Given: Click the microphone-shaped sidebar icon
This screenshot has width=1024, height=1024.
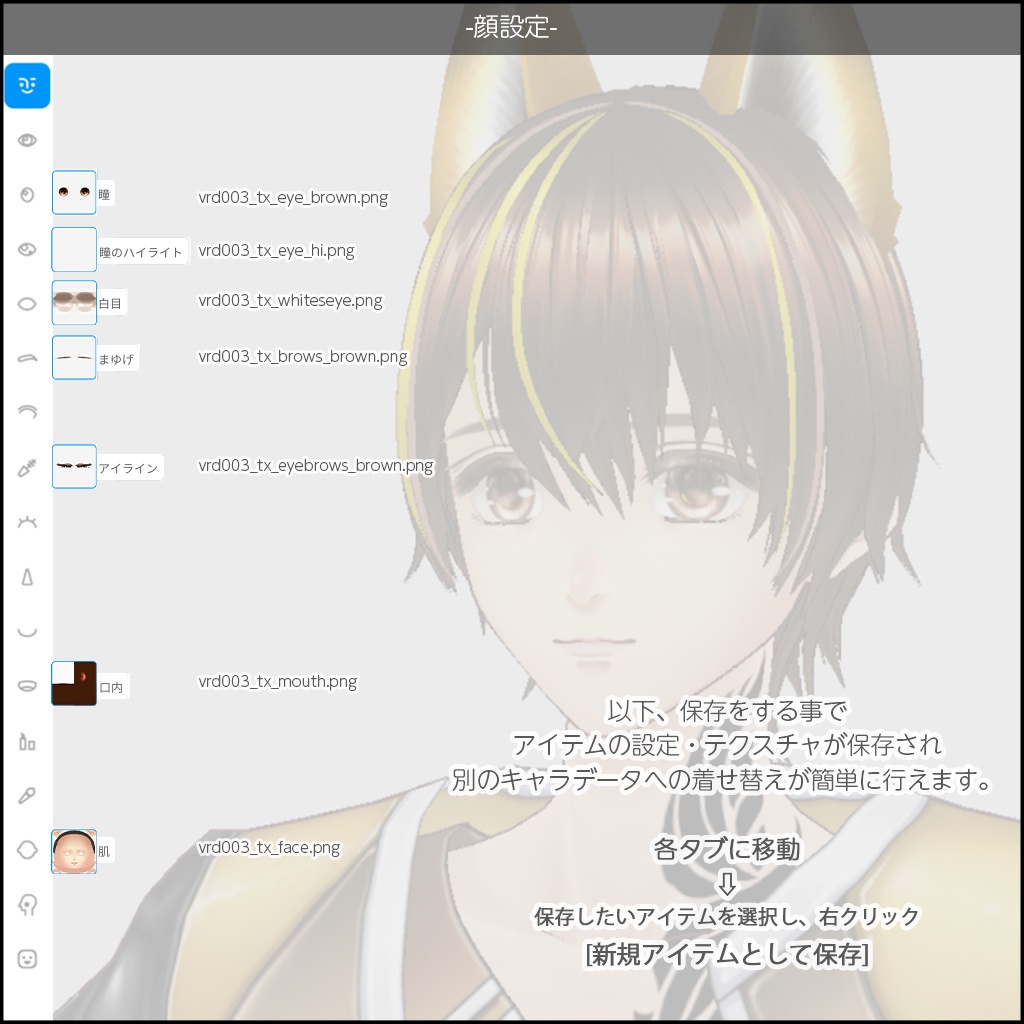Looking at the screenshot, I should click(x=27, y=795).
